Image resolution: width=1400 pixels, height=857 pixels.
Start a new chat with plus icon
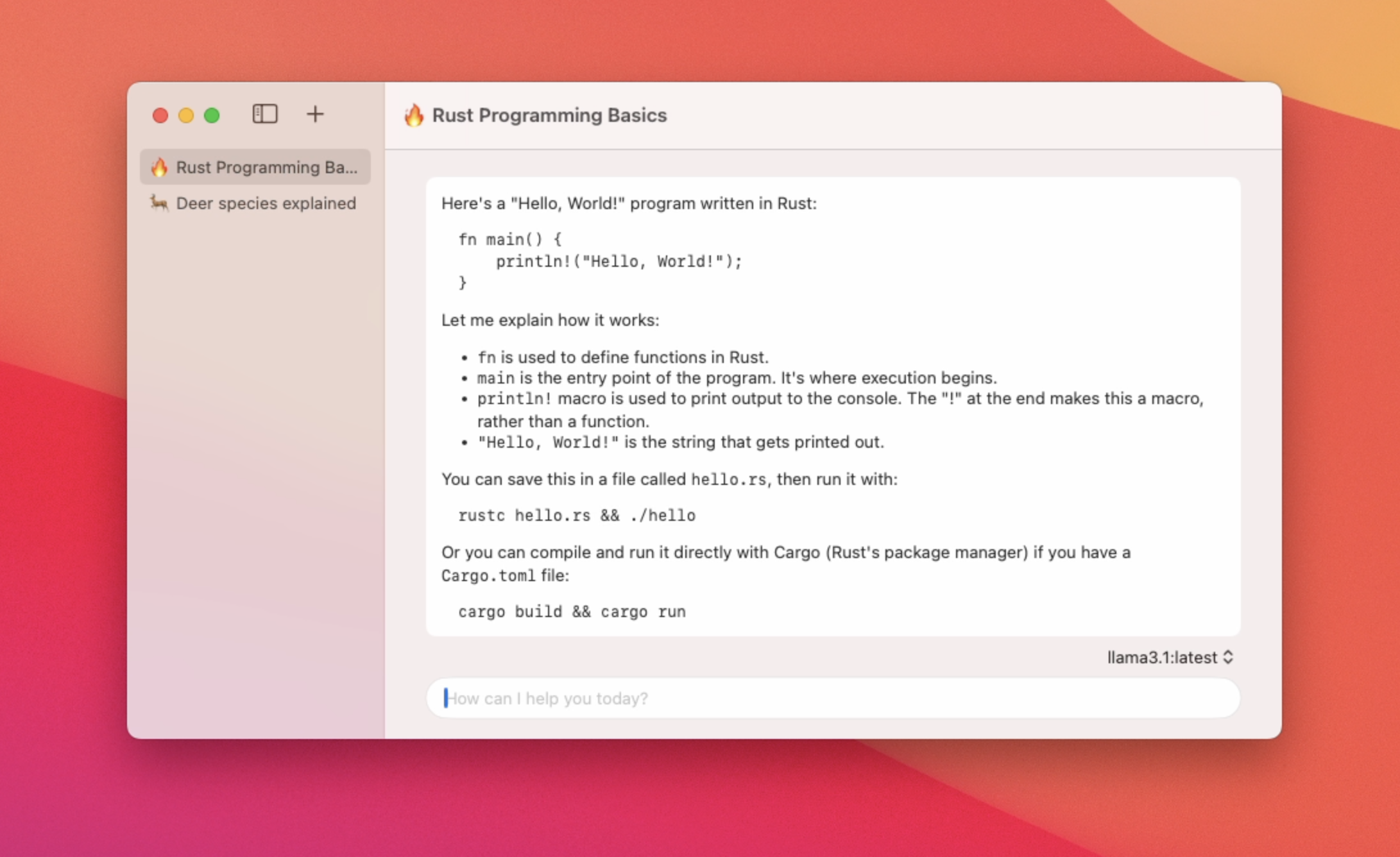click(x=315, y=114)
